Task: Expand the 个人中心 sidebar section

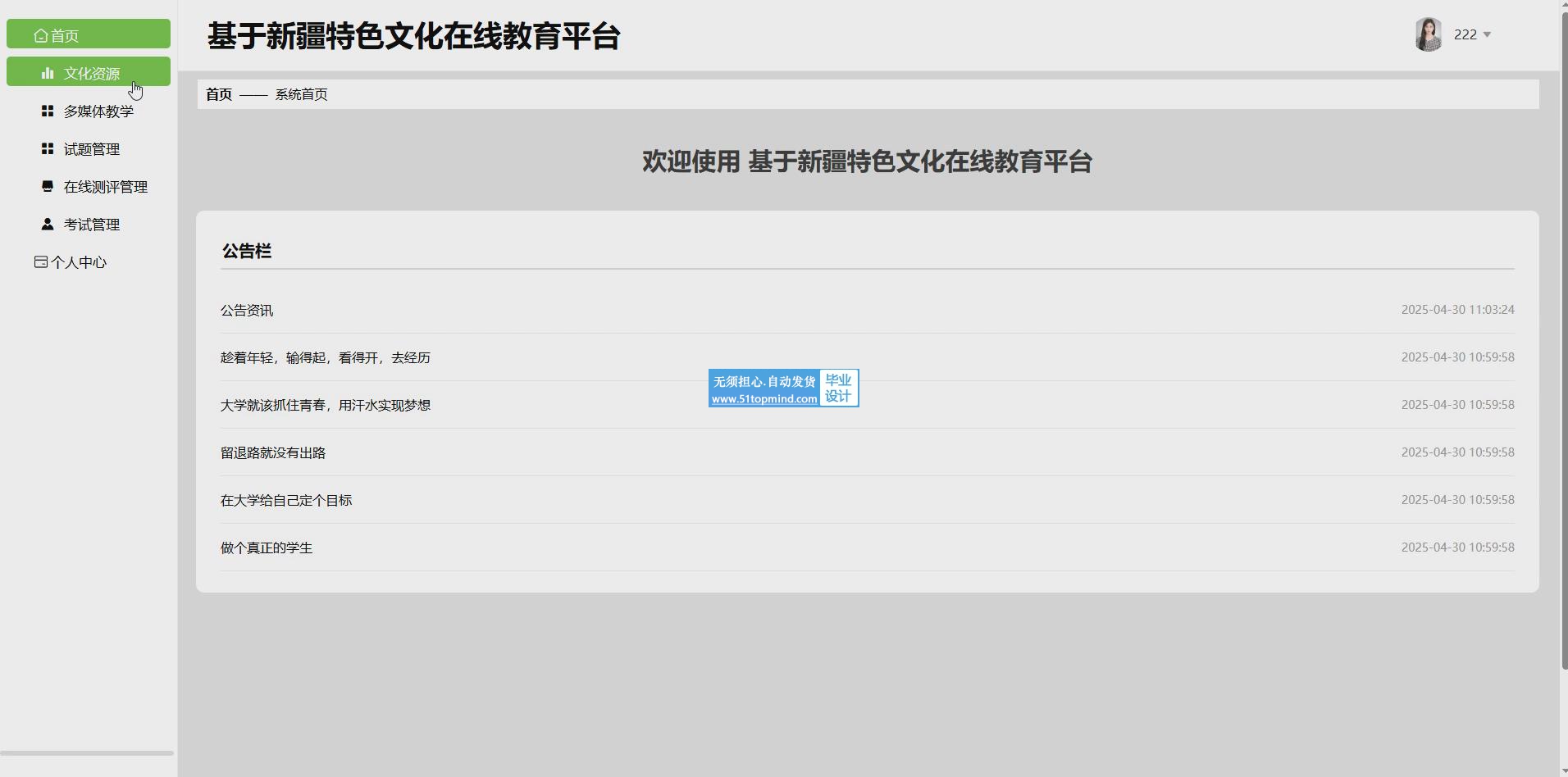Action: (79, 262)
